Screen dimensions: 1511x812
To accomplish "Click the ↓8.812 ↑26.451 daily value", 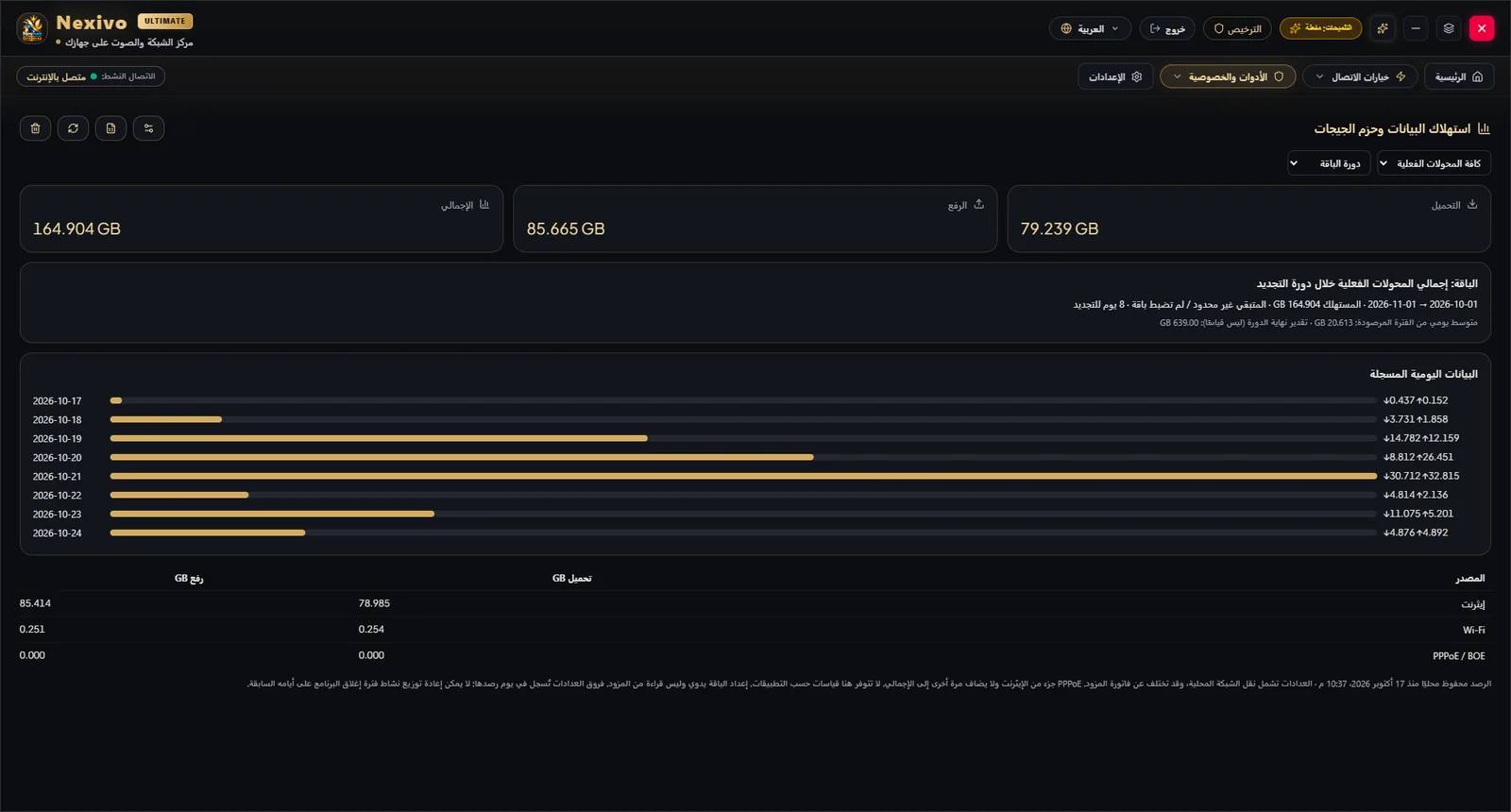I will click(1418, 457).
